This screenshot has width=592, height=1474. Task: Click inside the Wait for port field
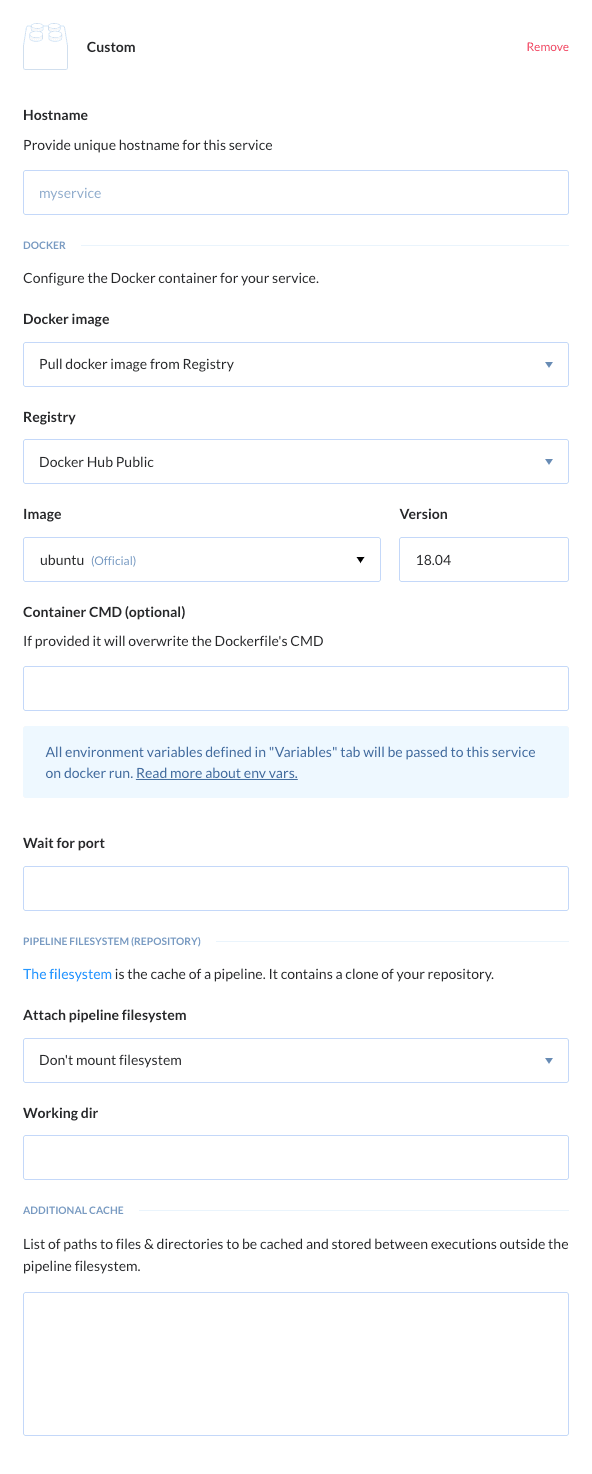coord(295,887)
